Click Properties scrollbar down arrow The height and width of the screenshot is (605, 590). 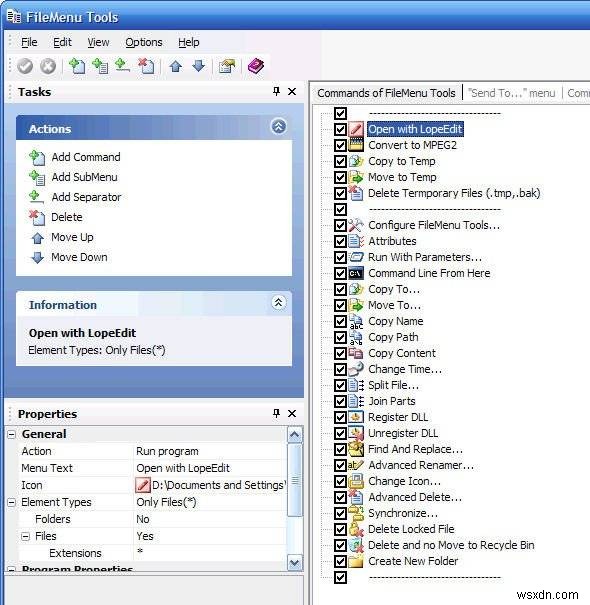pos(295,563)
